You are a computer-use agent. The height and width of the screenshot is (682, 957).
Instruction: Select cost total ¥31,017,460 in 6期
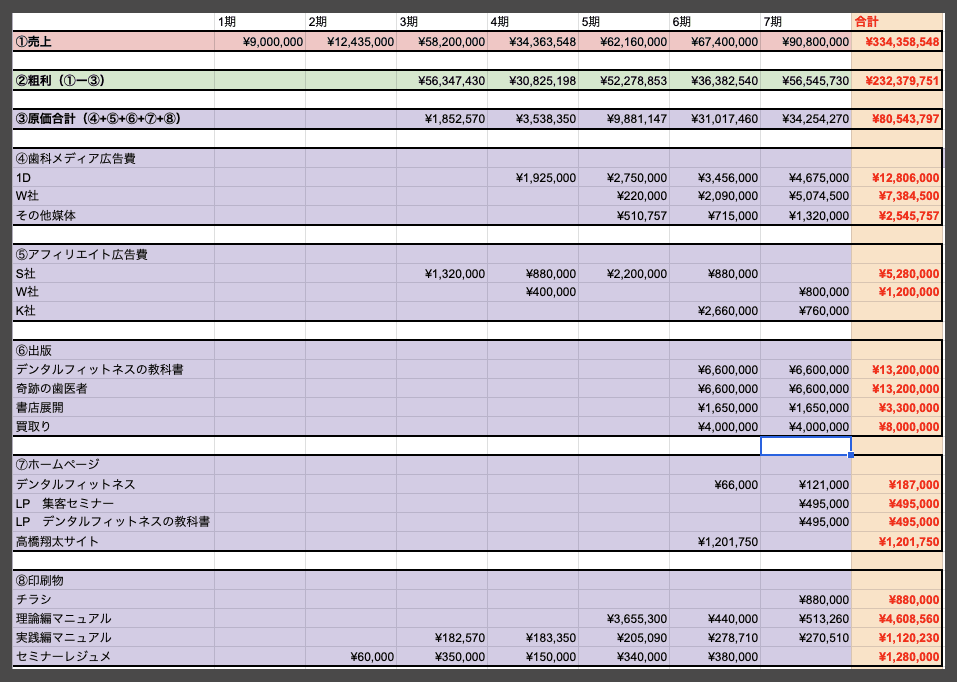[x=715, y=118]
